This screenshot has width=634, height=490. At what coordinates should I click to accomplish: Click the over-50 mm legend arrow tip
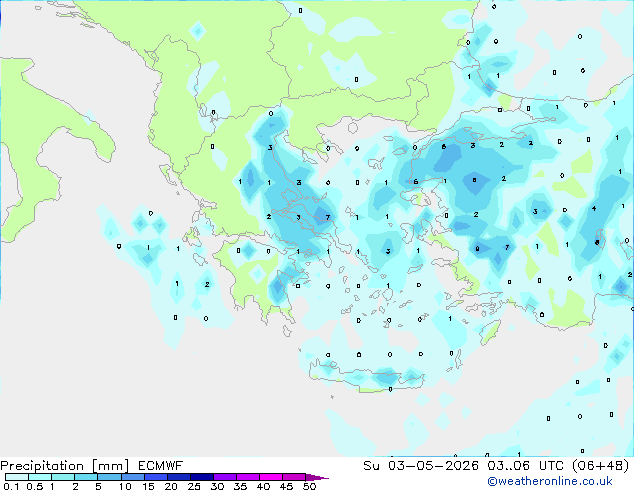click(x=317, y=477)
